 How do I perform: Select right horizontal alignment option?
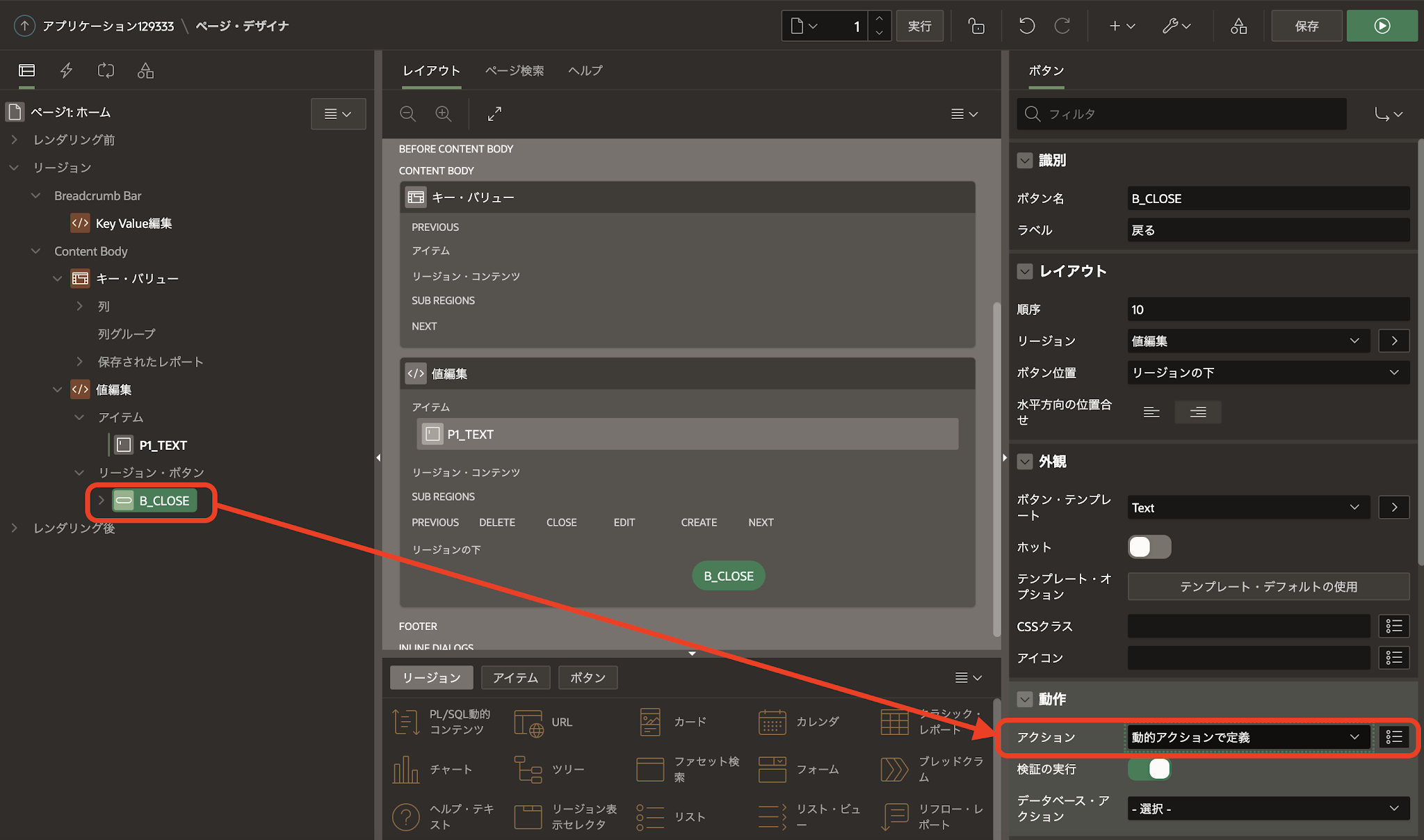pos(1197,412)
